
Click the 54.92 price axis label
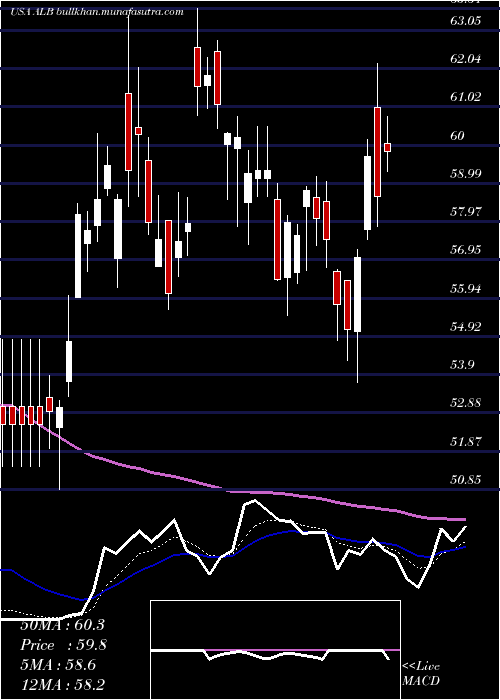pos(466,326)
